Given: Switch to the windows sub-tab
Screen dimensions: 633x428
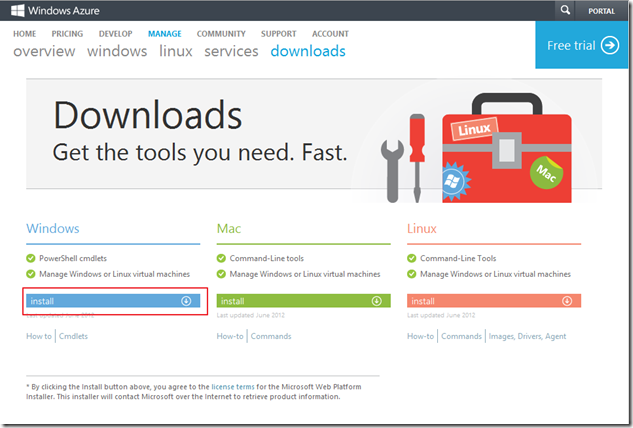Looking at the screenshot, I should (117, 51).
